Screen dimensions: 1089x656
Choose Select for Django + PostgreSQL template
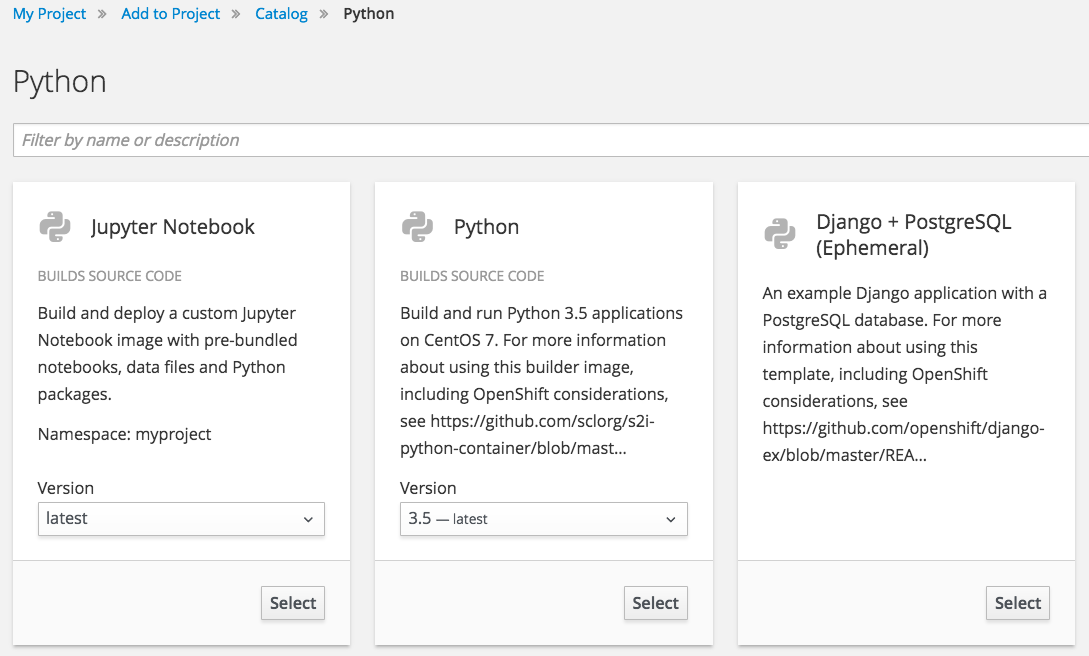click(1018, 603)
